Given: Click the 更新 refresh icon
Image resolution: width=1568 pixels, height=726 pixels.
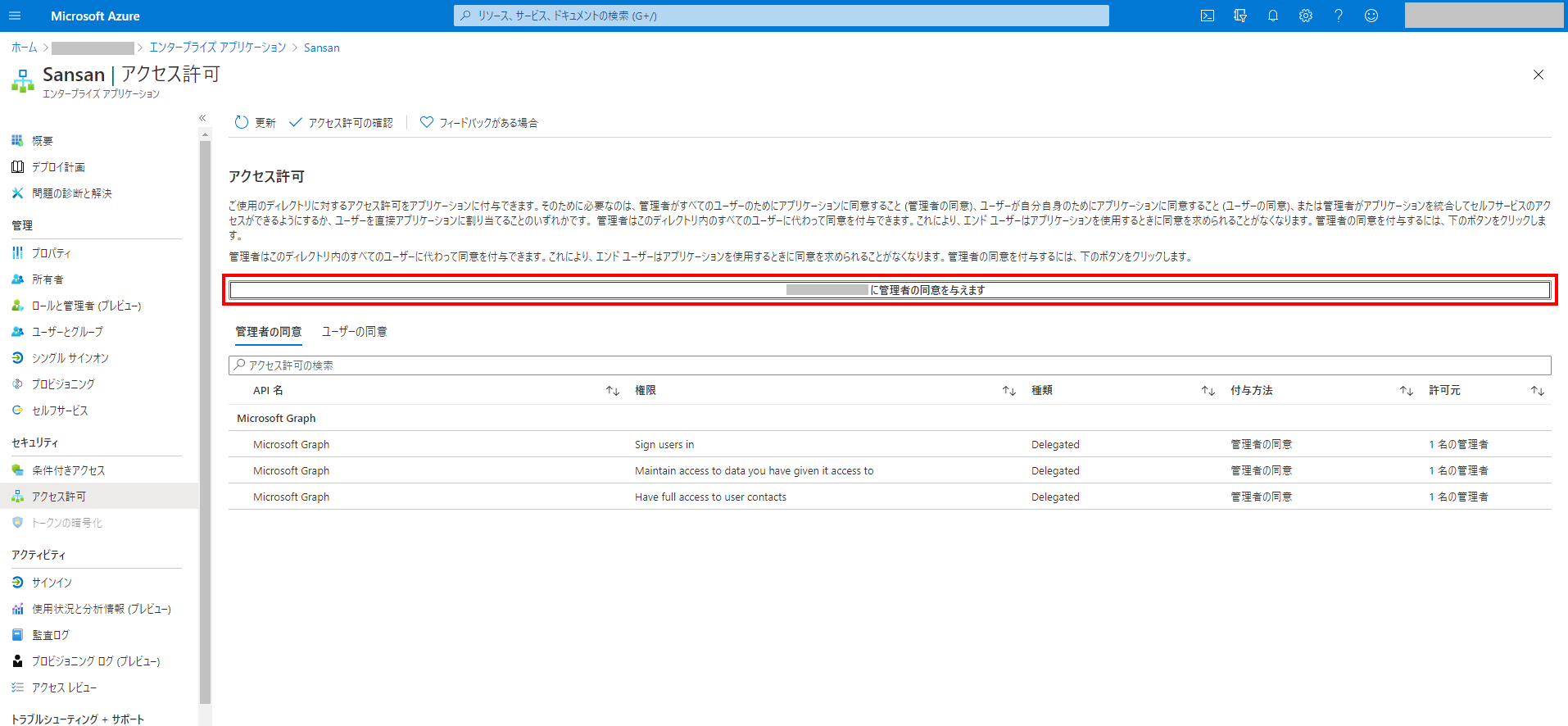Looking at the screenshot, I should point(242,123).
